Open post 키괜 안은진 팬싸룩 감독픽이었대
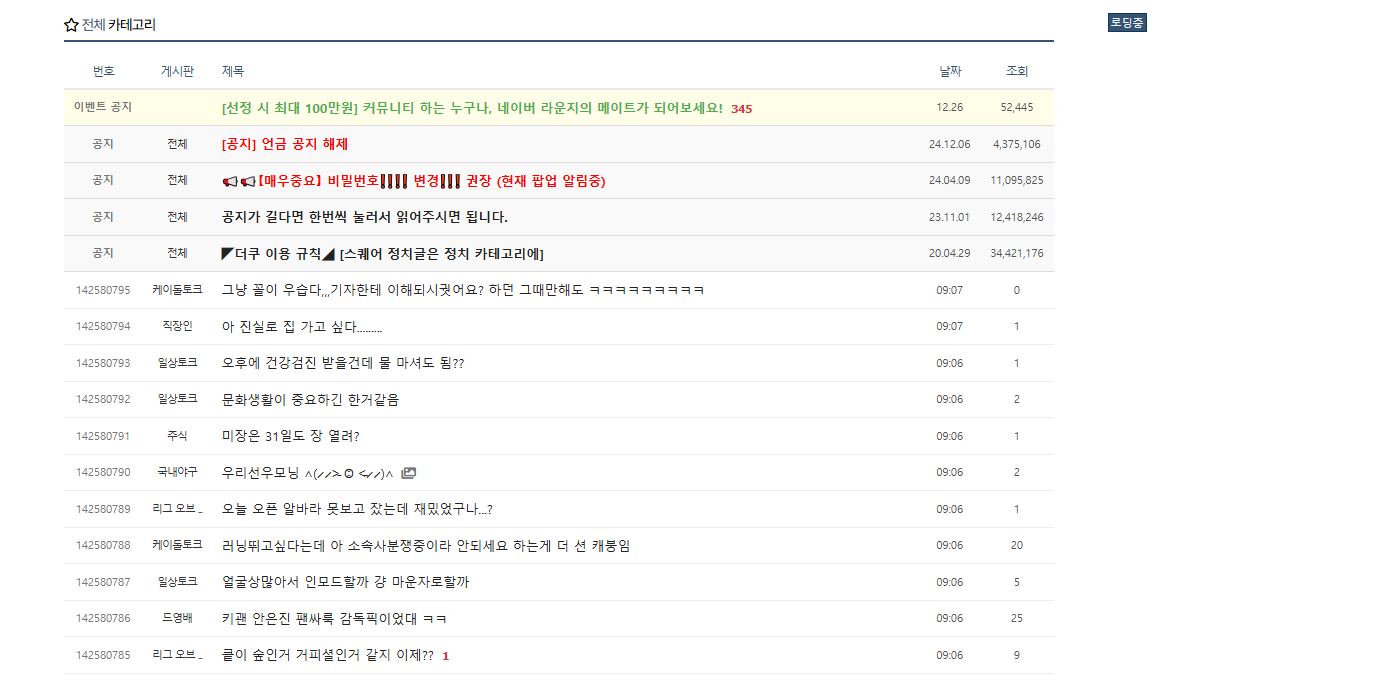Viewport: 1391px width, 676px height. coord(334,619)
